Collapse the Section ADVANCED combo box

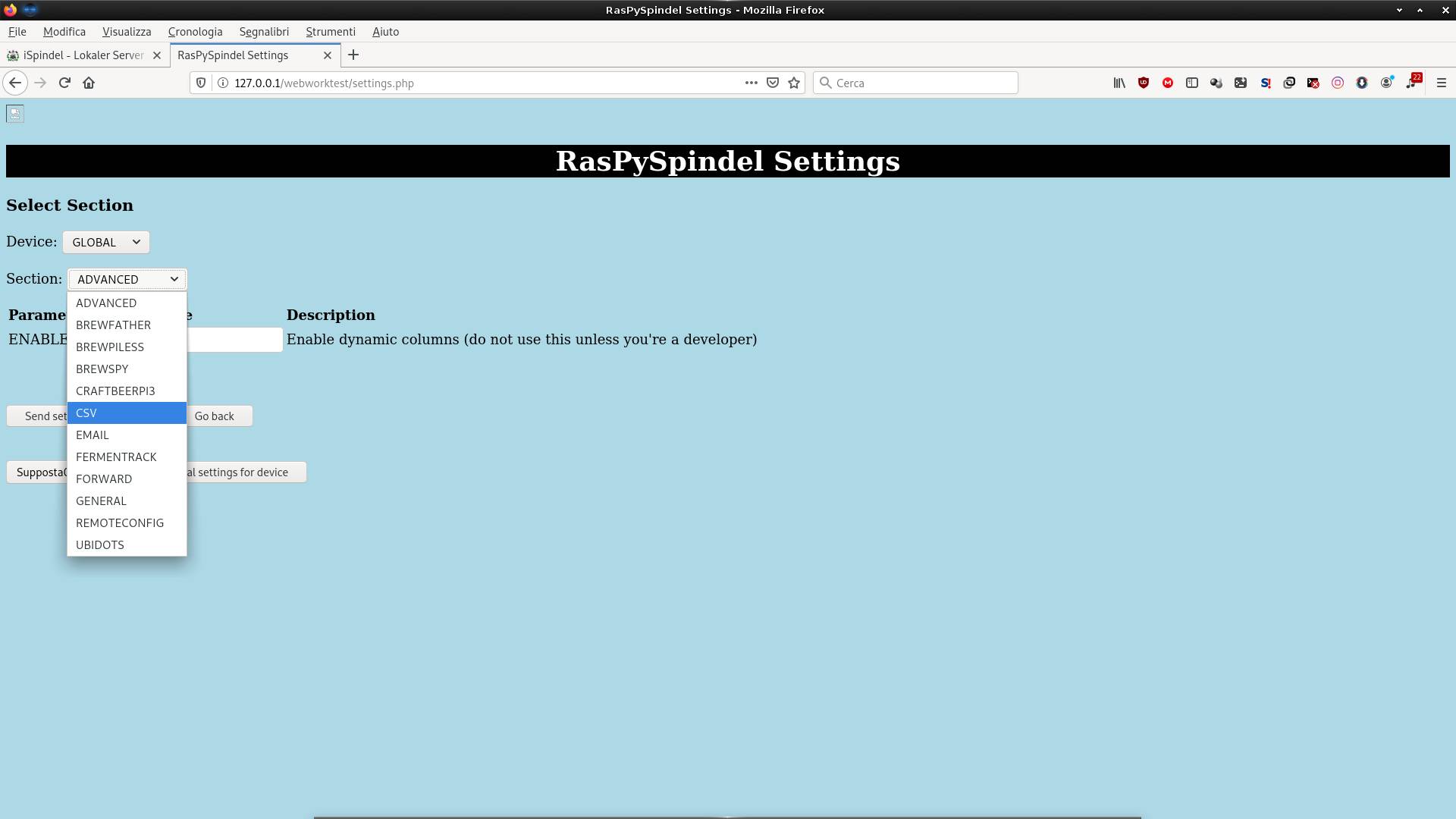[x=127, y=279]
